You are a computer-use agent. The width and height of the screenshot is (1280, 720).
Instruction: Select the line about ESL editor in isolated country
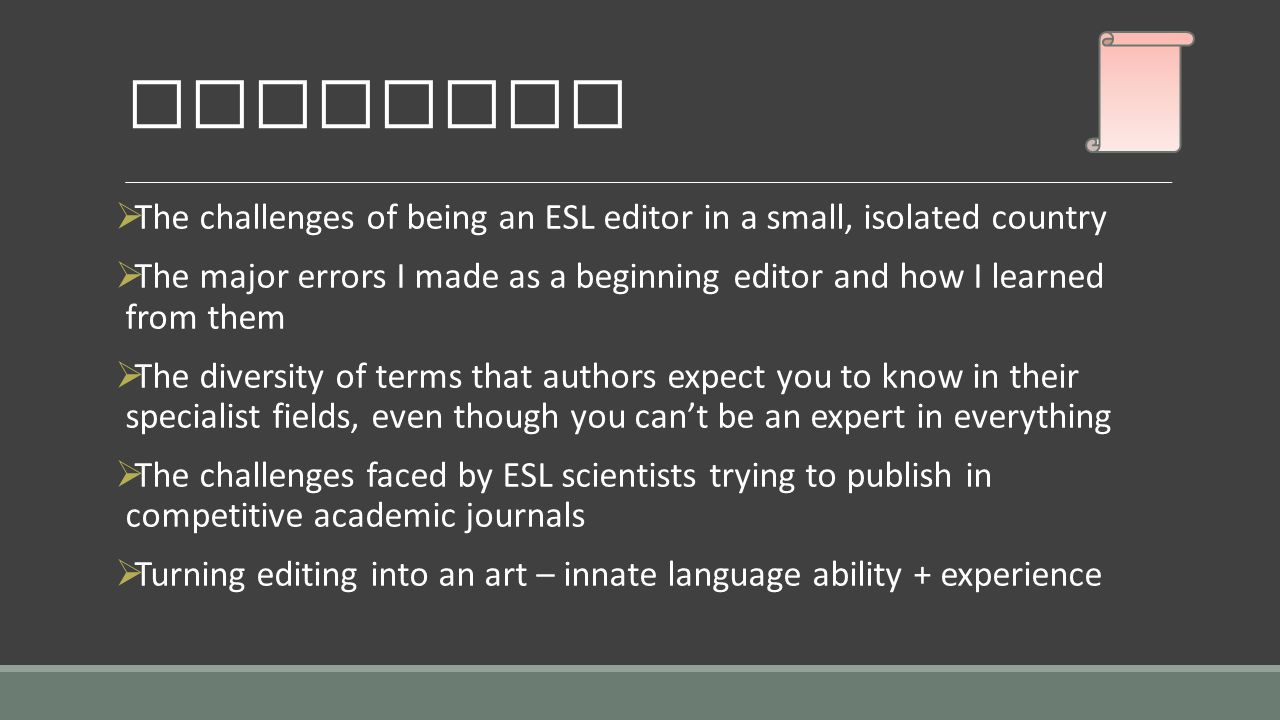(x=621, y=218)
